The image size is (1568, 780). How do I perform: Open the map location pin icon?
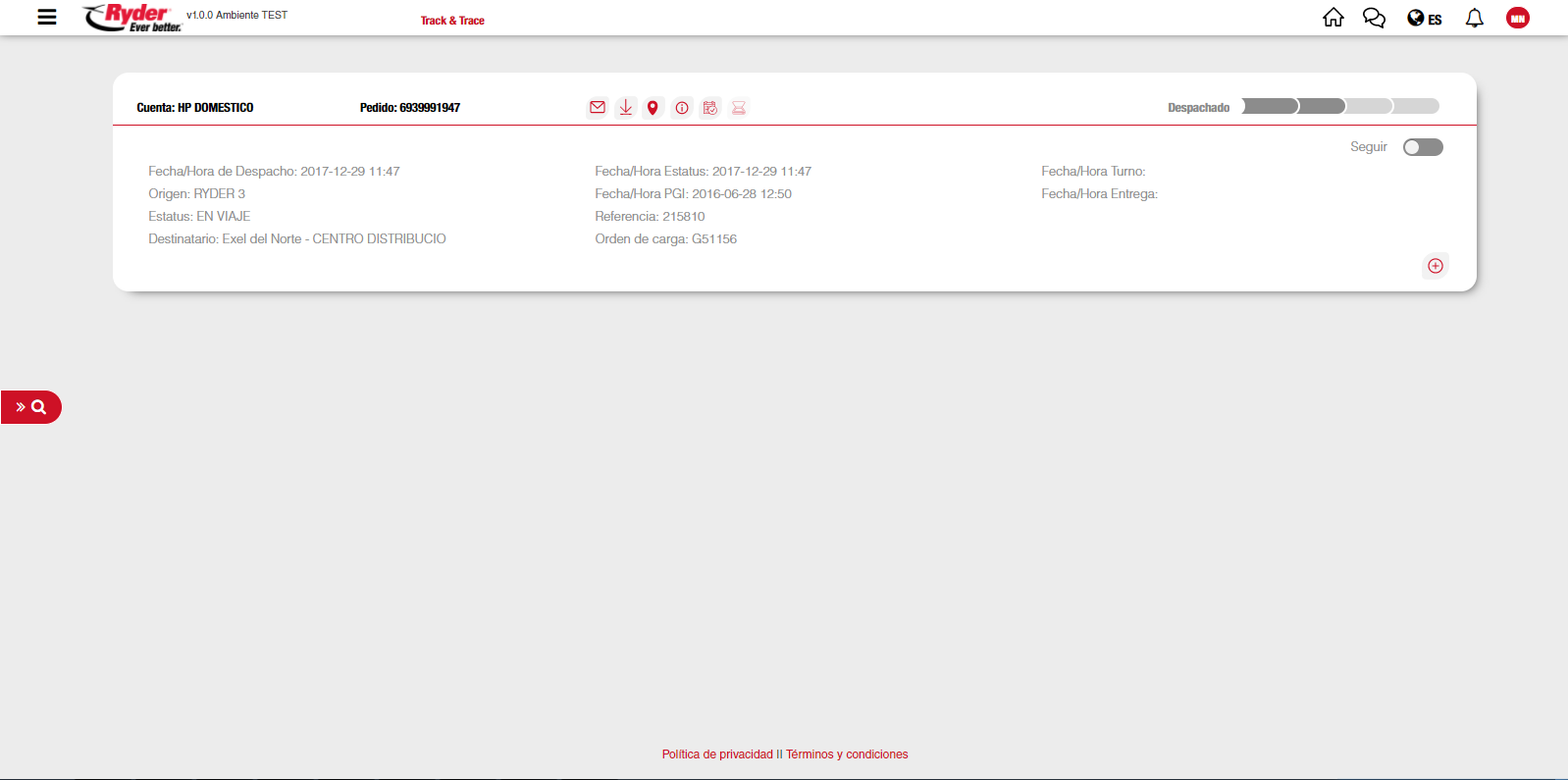point(653,108)
